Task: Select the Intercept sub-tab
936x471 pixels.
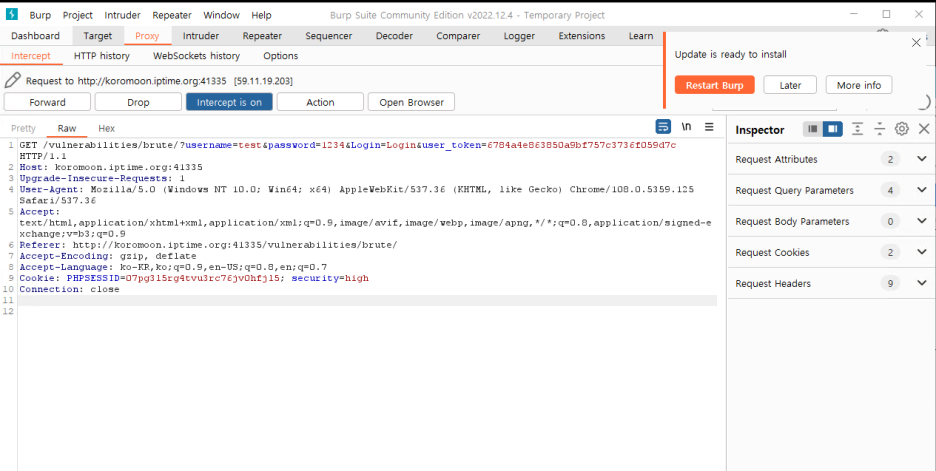Action: point(30,56)
